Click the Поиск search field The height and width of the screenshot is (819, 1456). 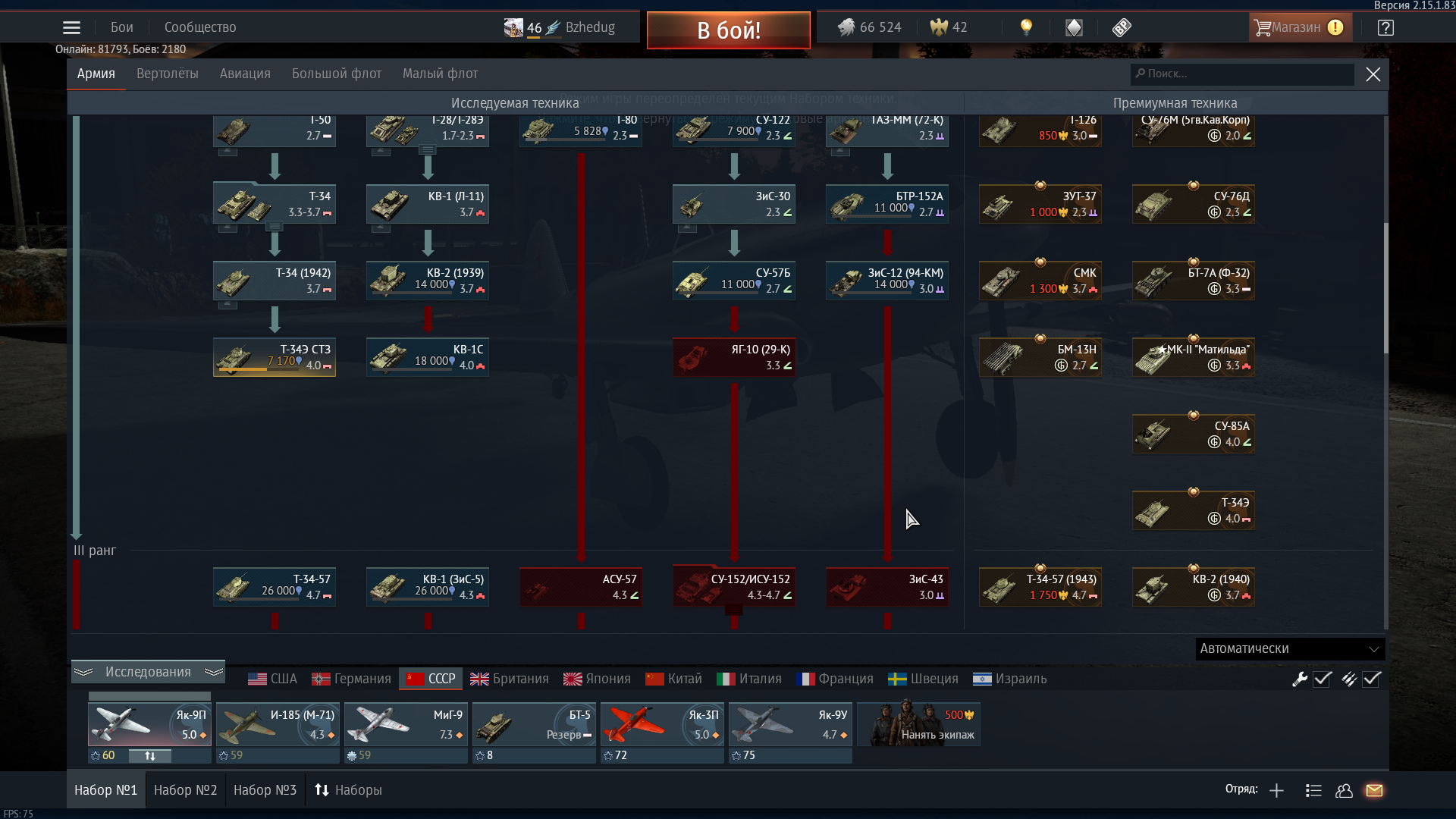[x=1242, y=74]
